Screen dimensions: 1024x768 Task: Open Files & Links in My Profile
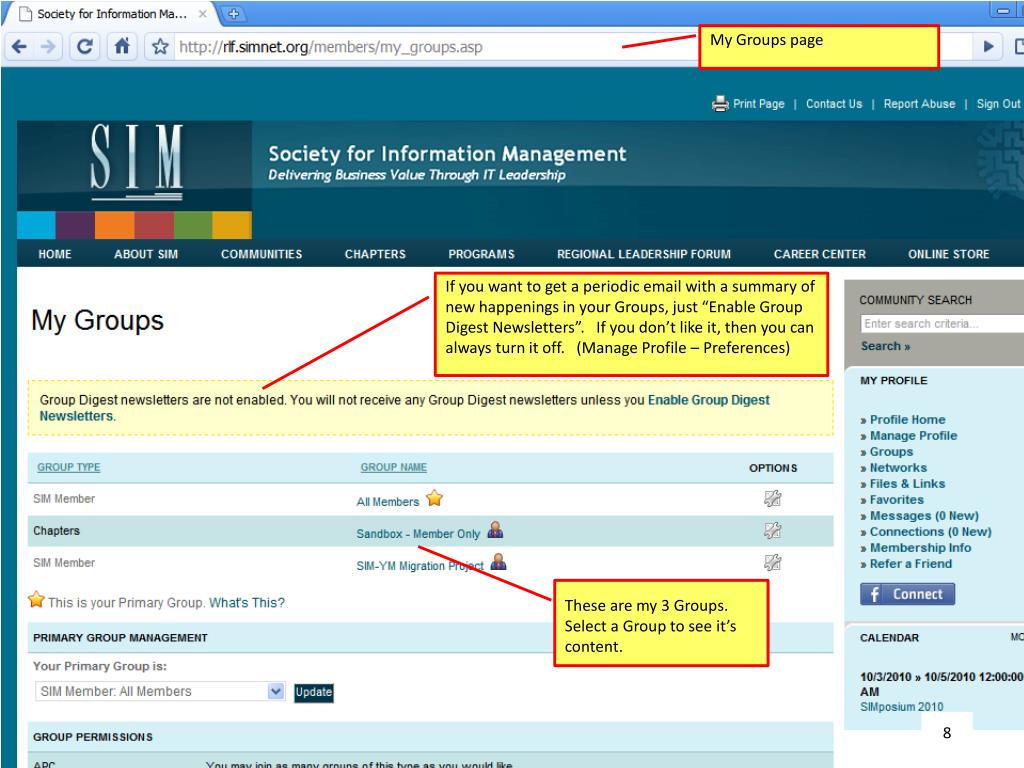[907, 484]
